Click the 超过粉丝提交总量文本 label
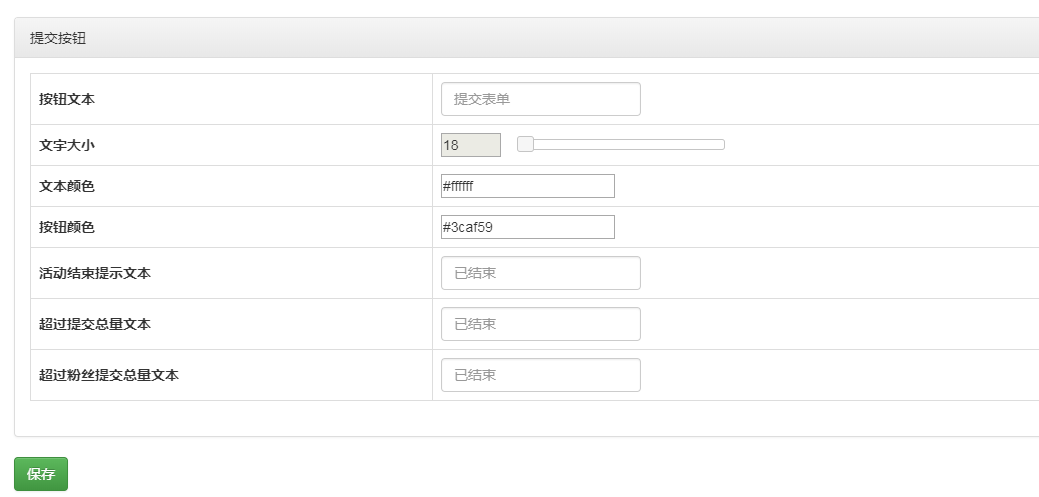Image resolution: width=1039 pixels, height=497 pixels. coord(109,375)
